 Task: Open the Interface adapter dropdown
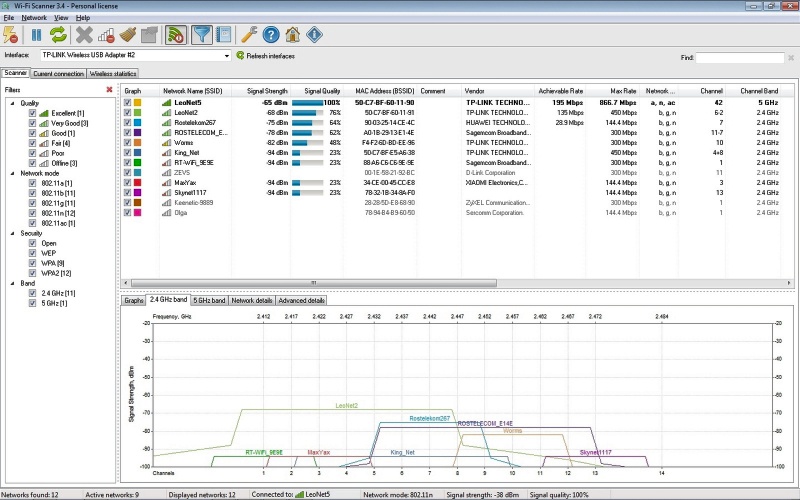pos(227,56)
